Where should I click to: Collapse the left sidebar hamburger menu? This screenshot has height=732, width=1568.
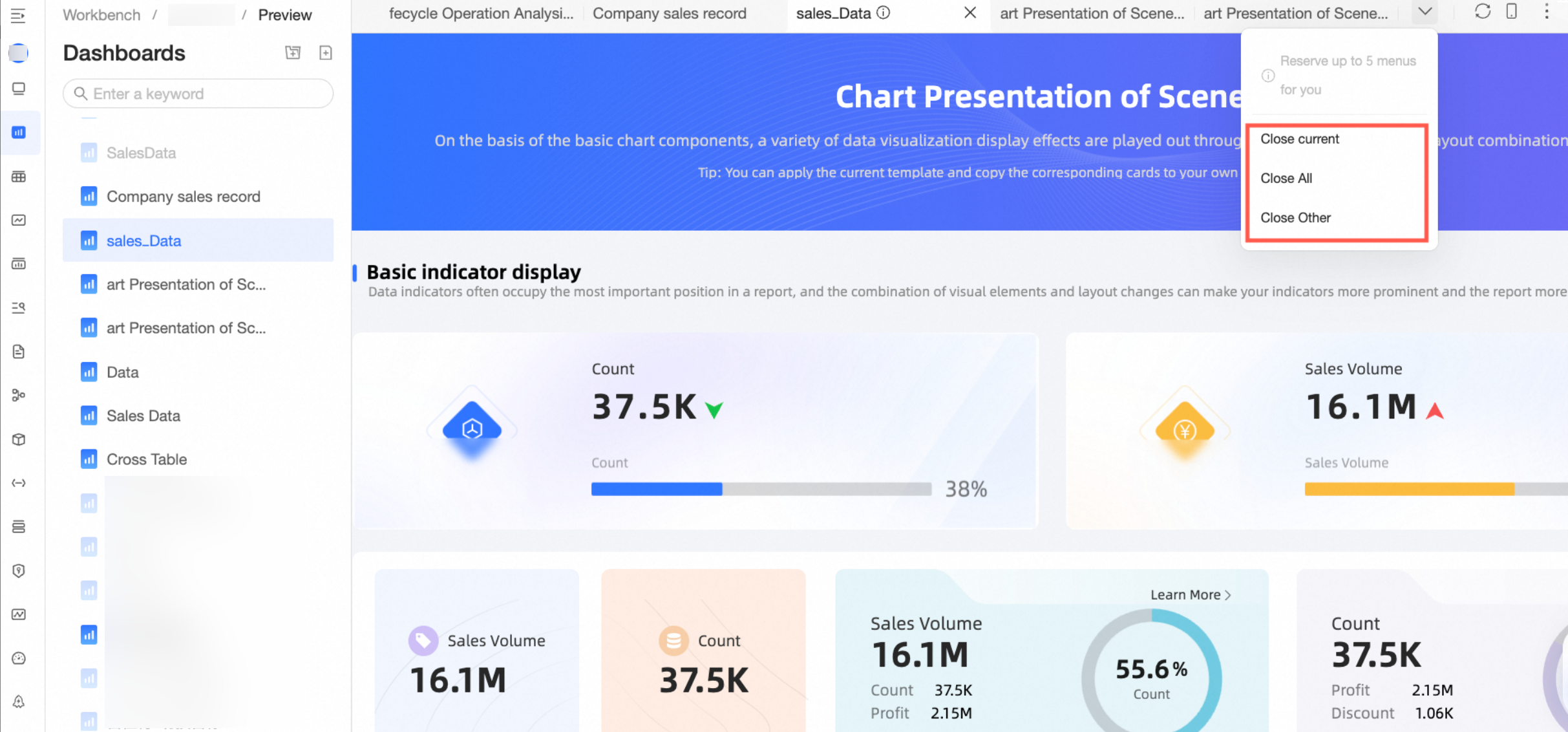click(x=18, y=16)
